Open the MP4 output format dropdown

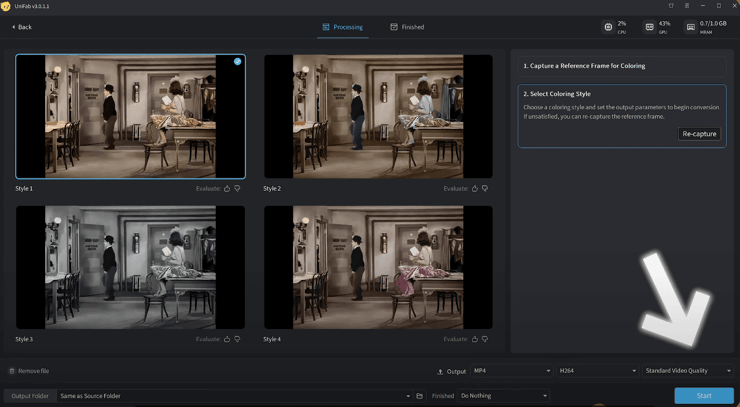click(512, 371)
